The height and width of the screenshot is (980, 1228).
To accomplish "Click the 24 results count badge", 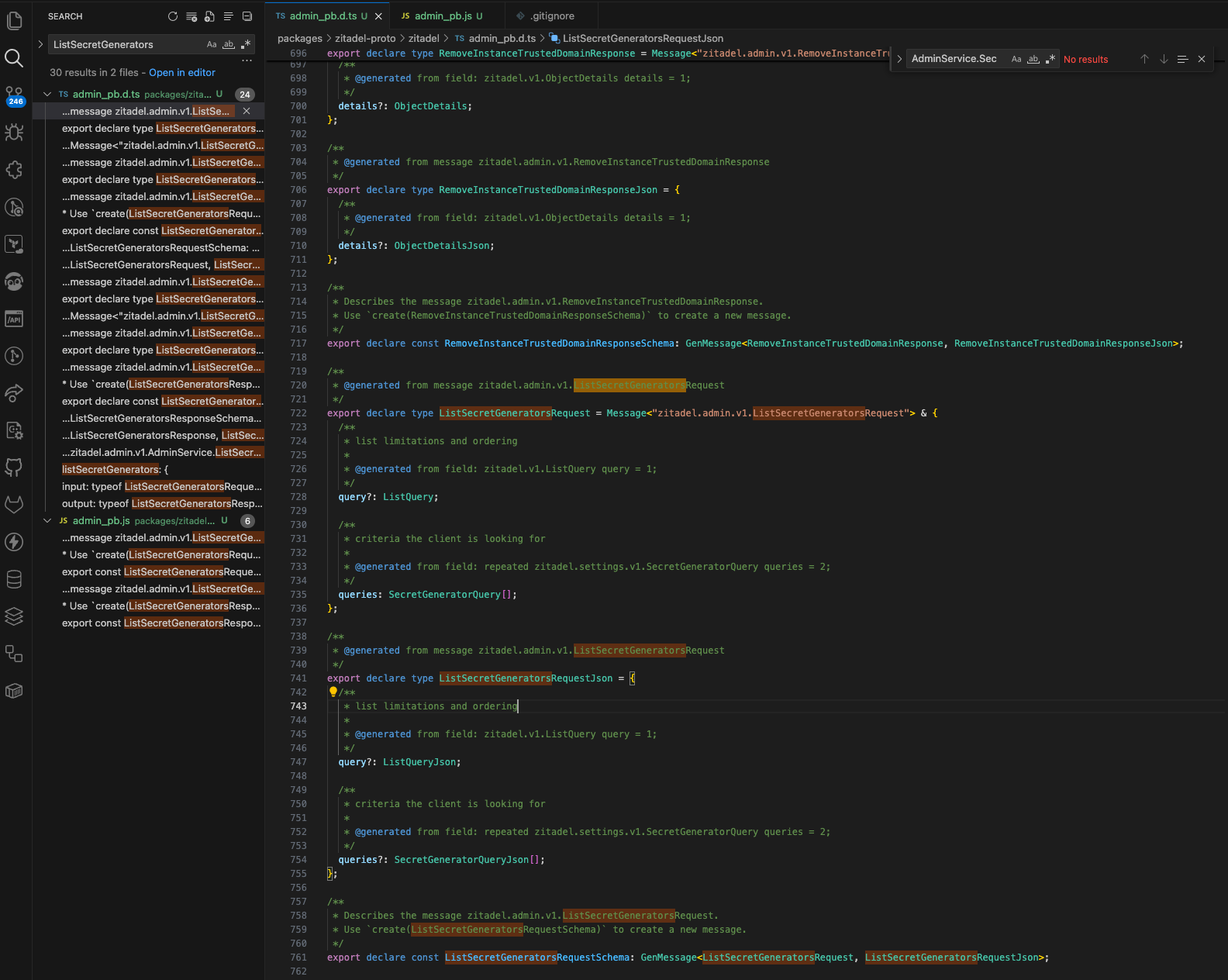I will (x=245, y=94).
